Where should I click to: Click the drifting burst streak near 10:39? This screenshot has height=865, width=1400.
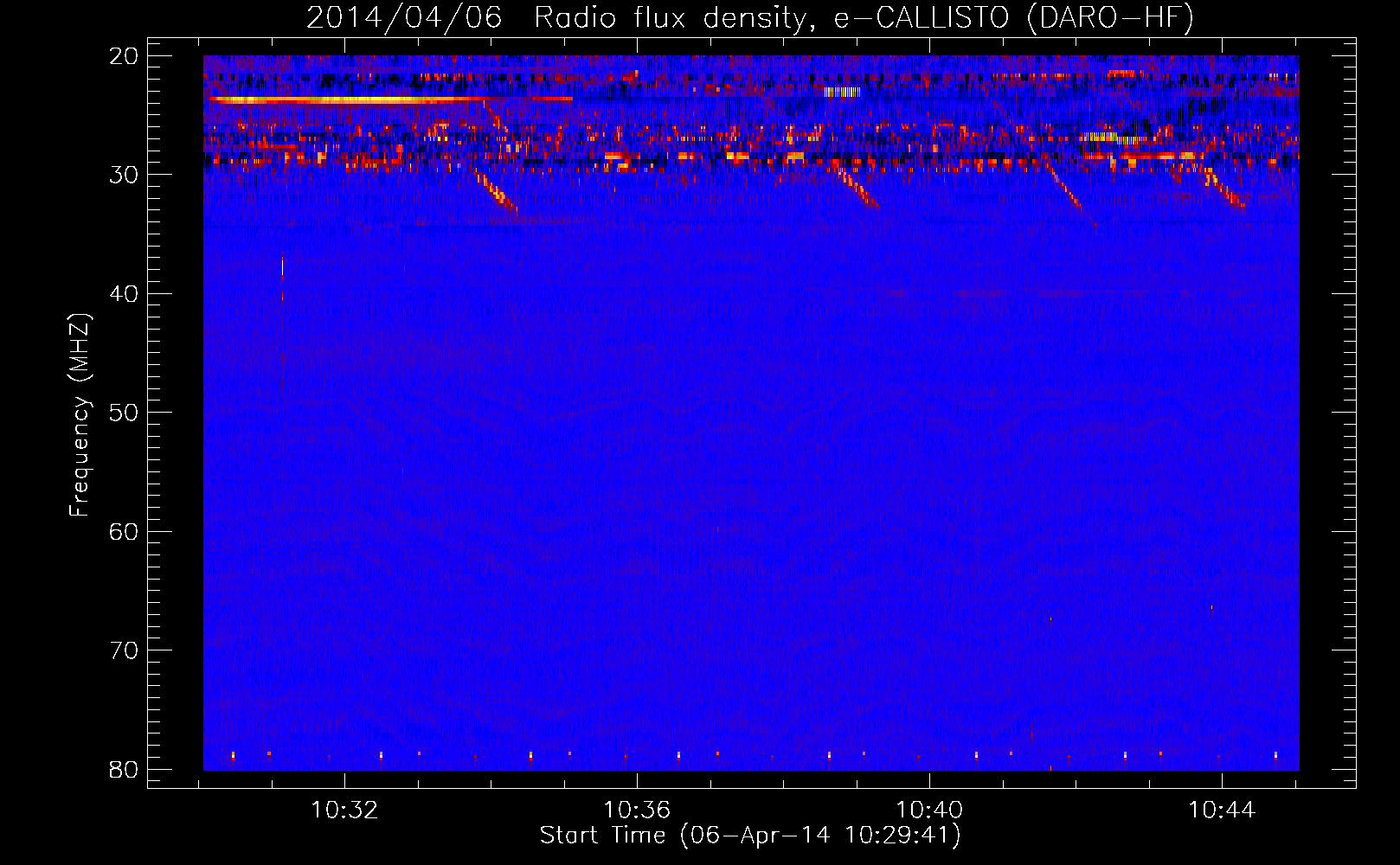tap(857, 188)
